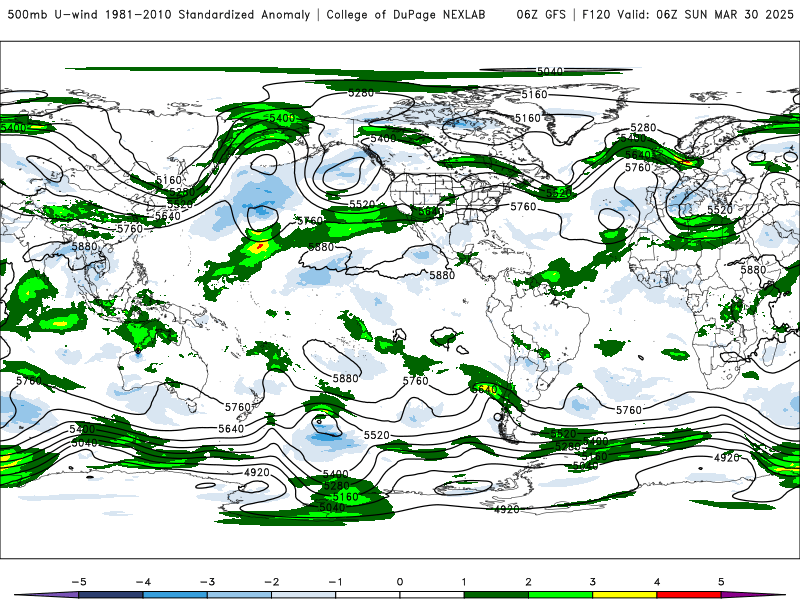
Task: Click the 5880 contour label over Southeast Asia
Action: pos(84,246)
